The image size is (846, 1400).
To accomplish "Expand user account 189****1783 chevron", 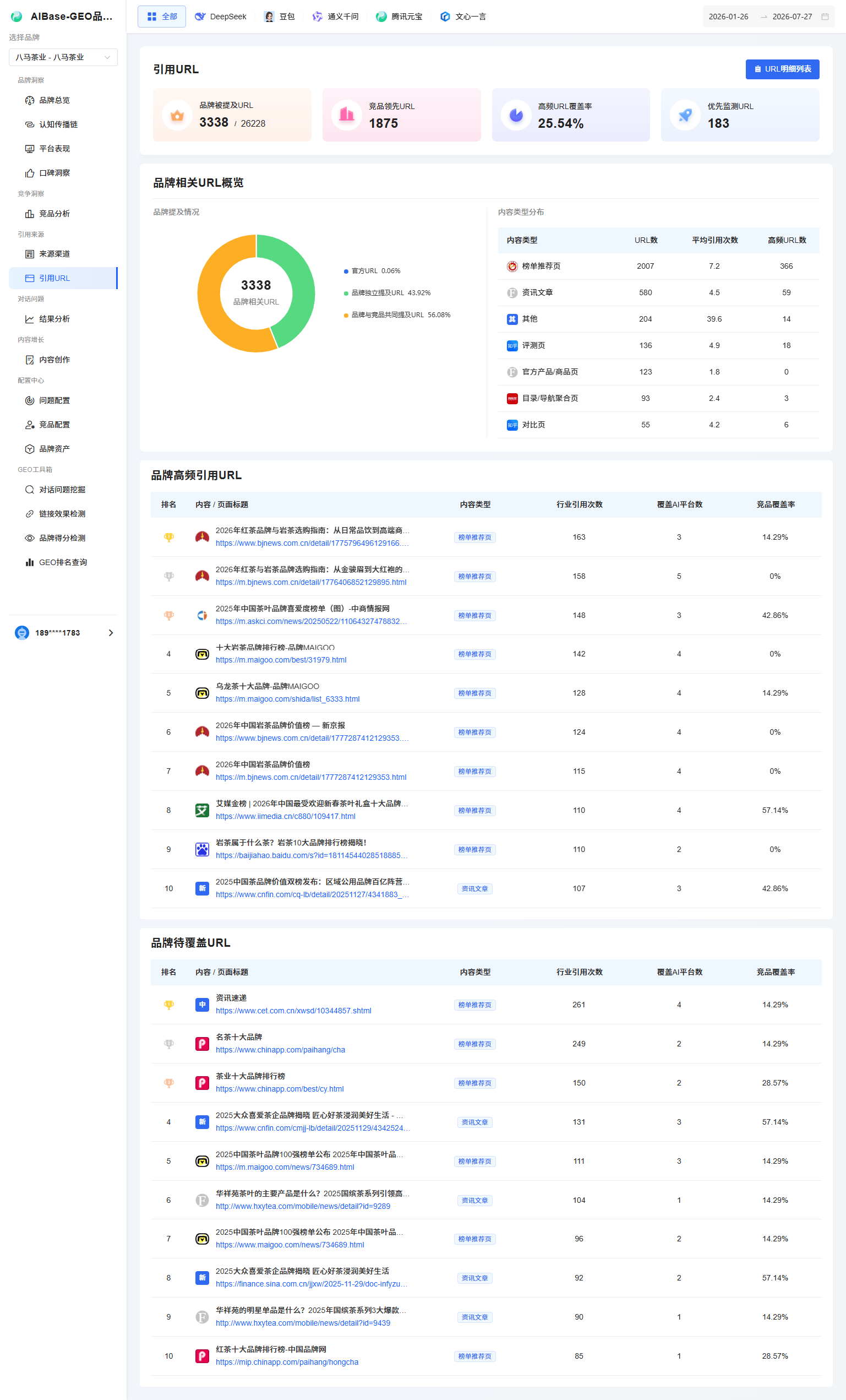I will coord(111,632).
